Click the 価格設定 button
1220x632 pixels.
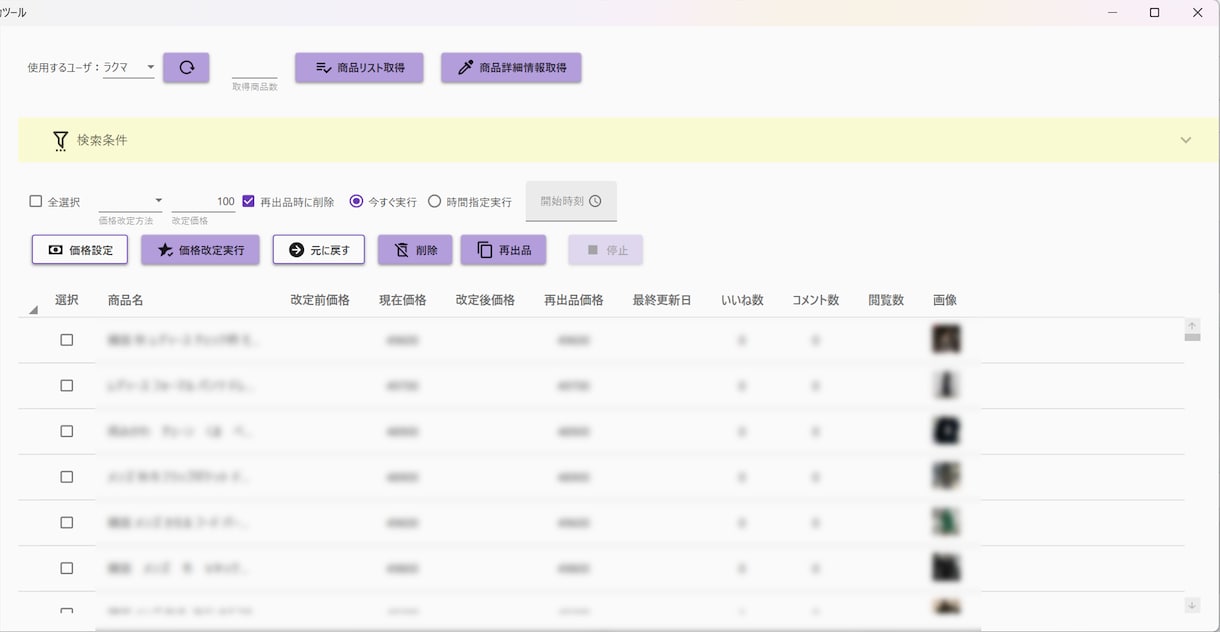pos(80,250)
